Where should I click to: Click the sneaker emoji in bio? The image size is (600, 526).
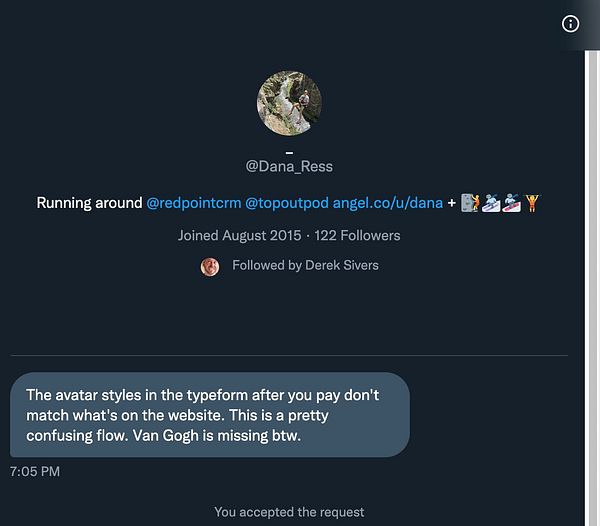click(490, 203)
